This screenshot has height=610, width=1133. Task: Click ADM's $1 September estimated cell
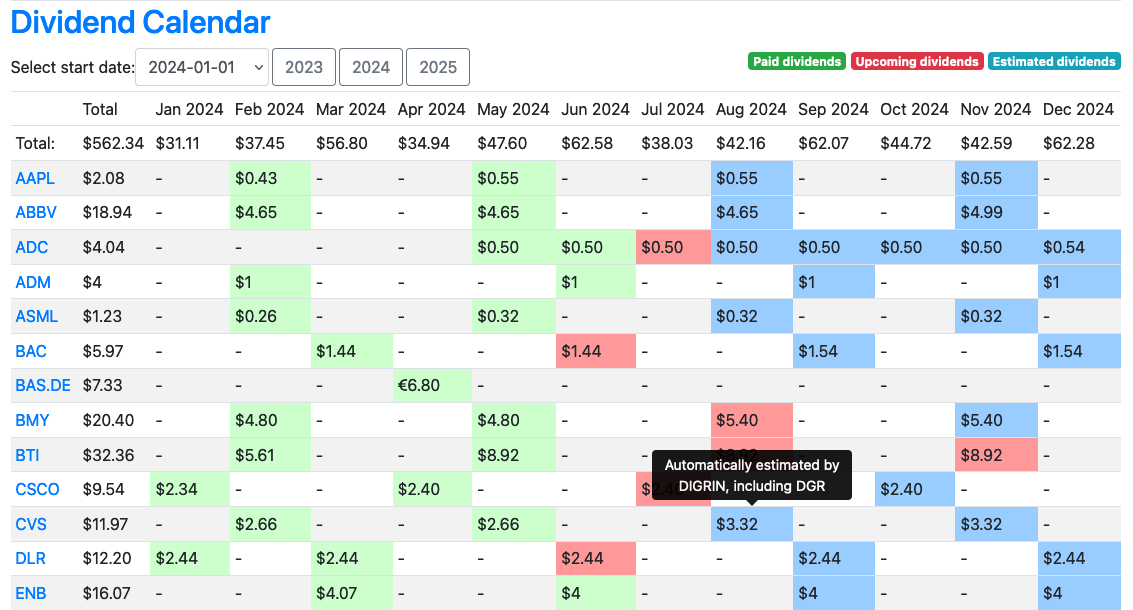834,282
